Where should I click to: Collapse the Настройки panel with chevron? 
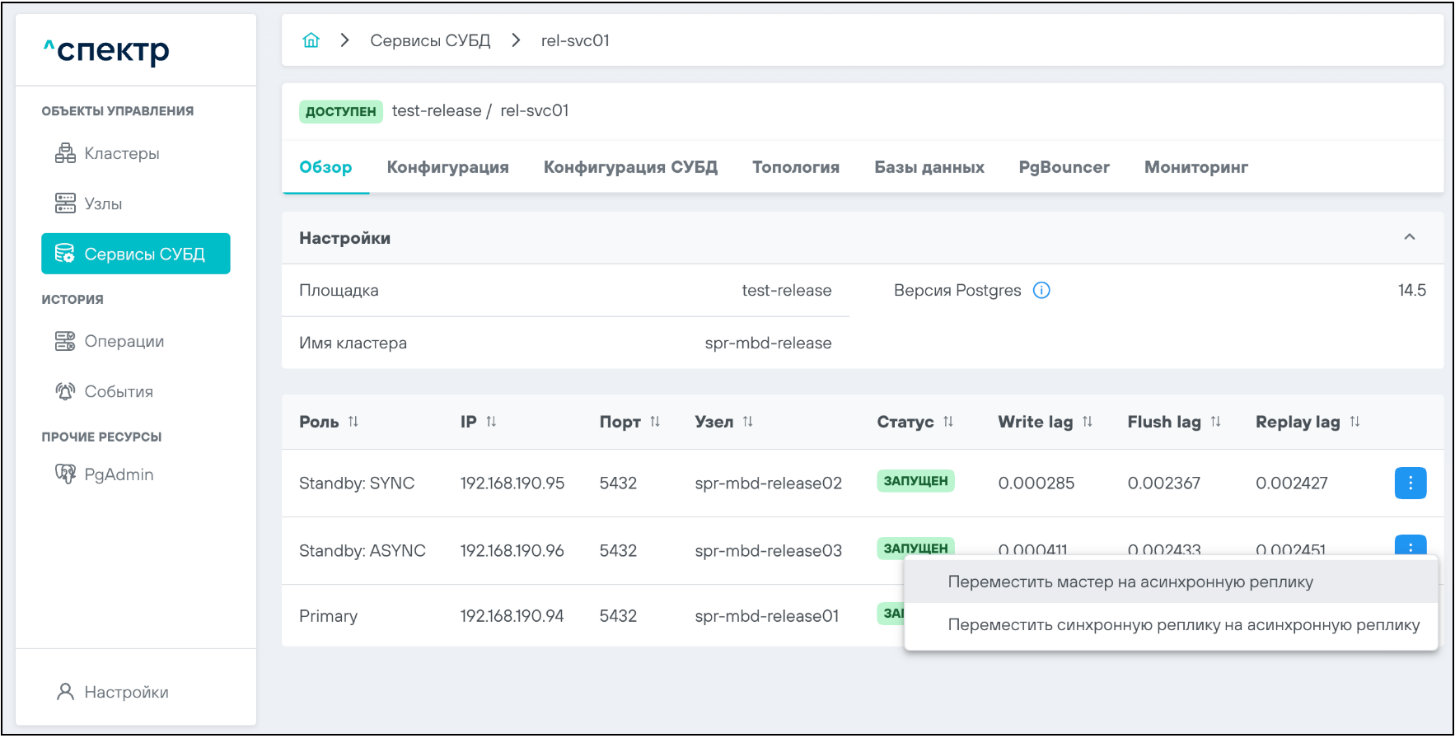[1409, 238]
